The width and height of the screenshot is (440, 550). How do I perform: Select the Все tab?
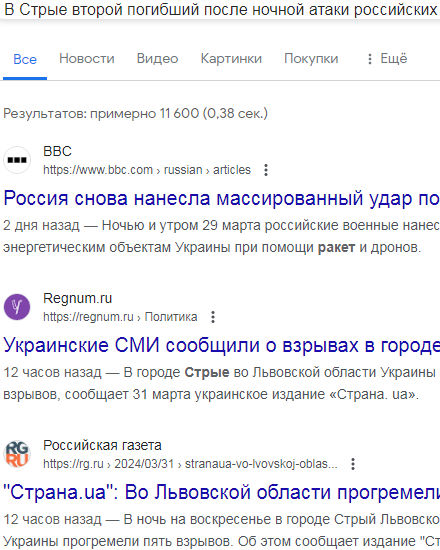tap(25, 59)
